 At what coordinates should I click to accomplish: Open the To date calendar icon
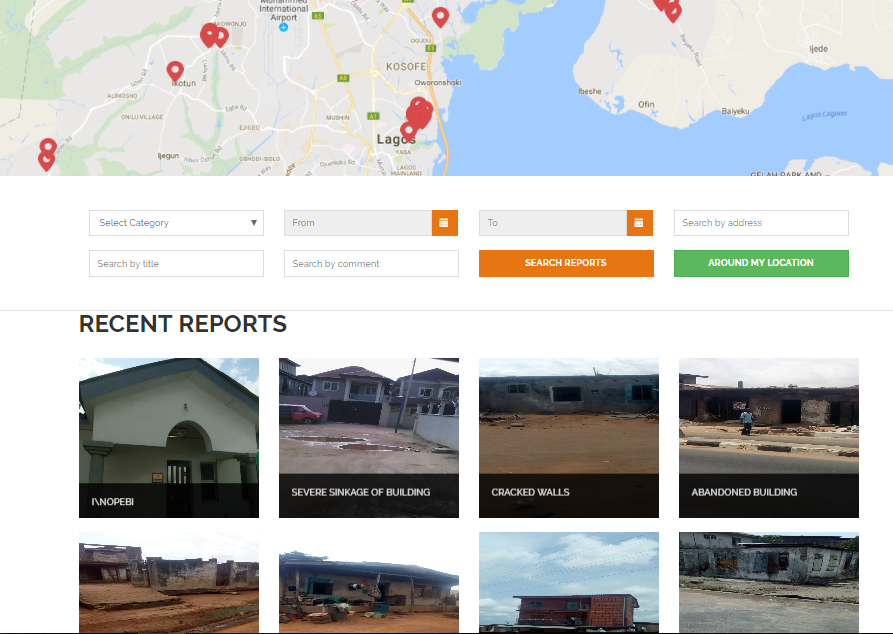coord(639,223)
